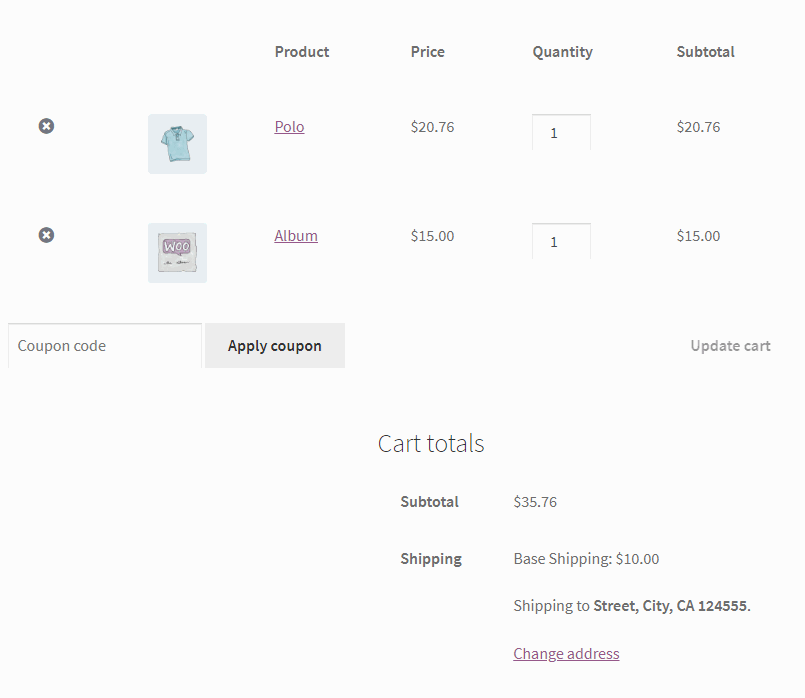
Task: Click the $35.76 subtotal amount
Action: 535,501
